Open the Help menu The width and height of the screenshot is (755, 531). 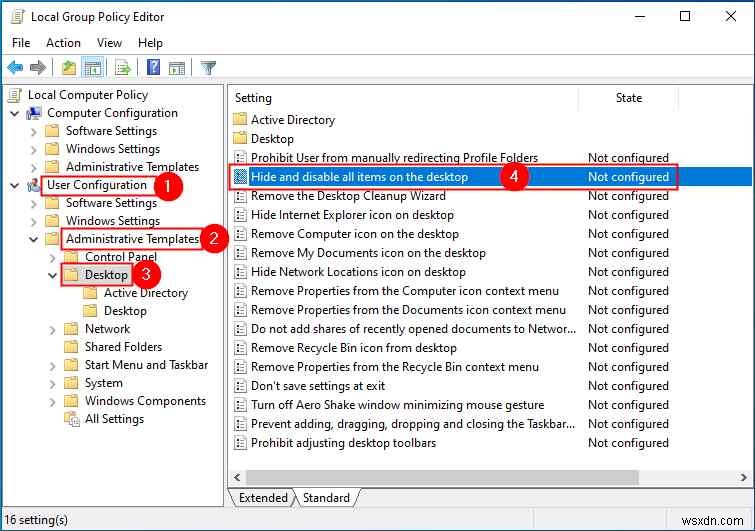click(150, 43)
